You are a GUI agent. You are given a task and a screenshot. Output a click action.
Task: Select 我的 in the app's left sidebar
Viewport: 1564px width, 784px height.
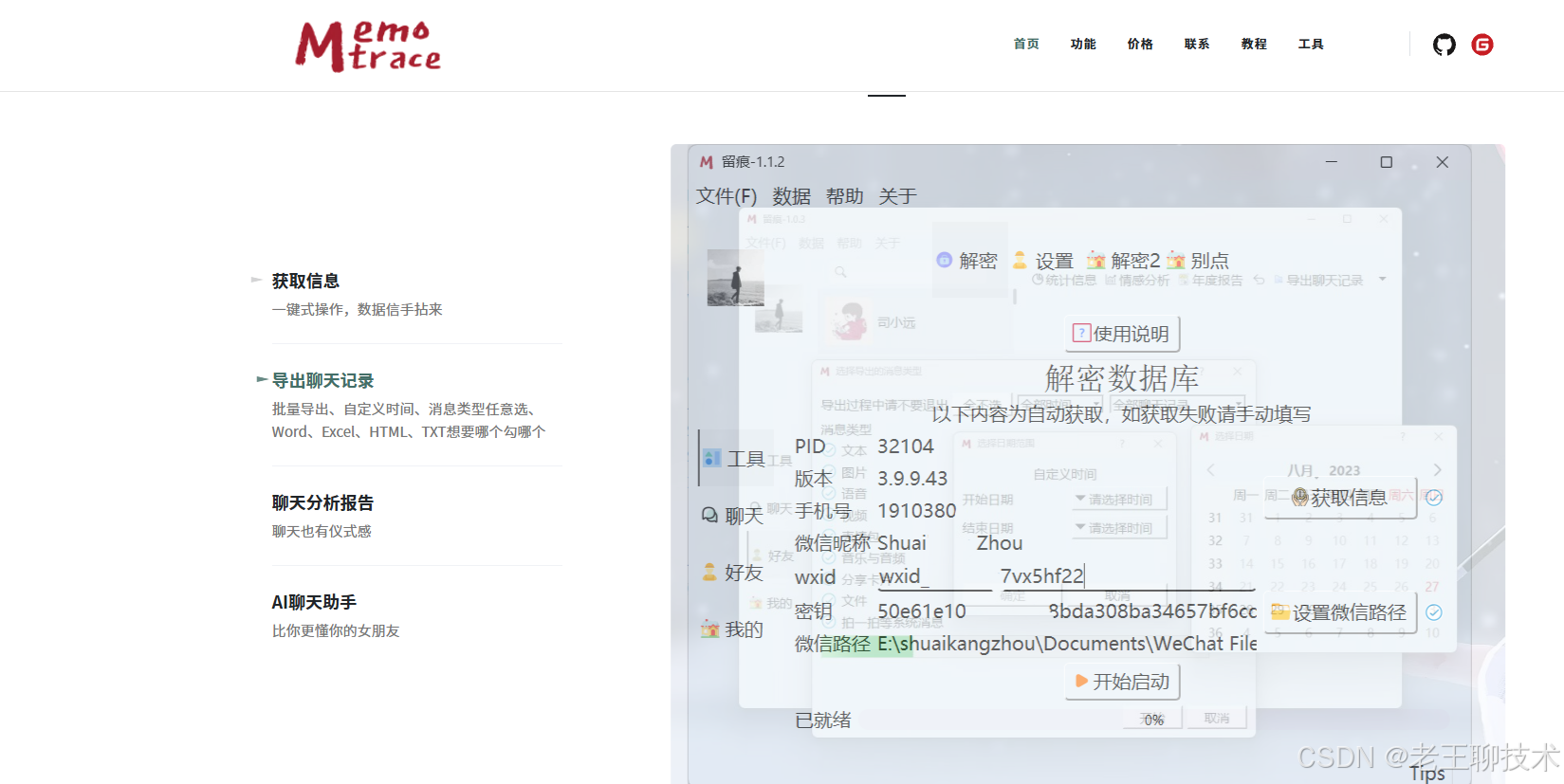tap(732, 629)
